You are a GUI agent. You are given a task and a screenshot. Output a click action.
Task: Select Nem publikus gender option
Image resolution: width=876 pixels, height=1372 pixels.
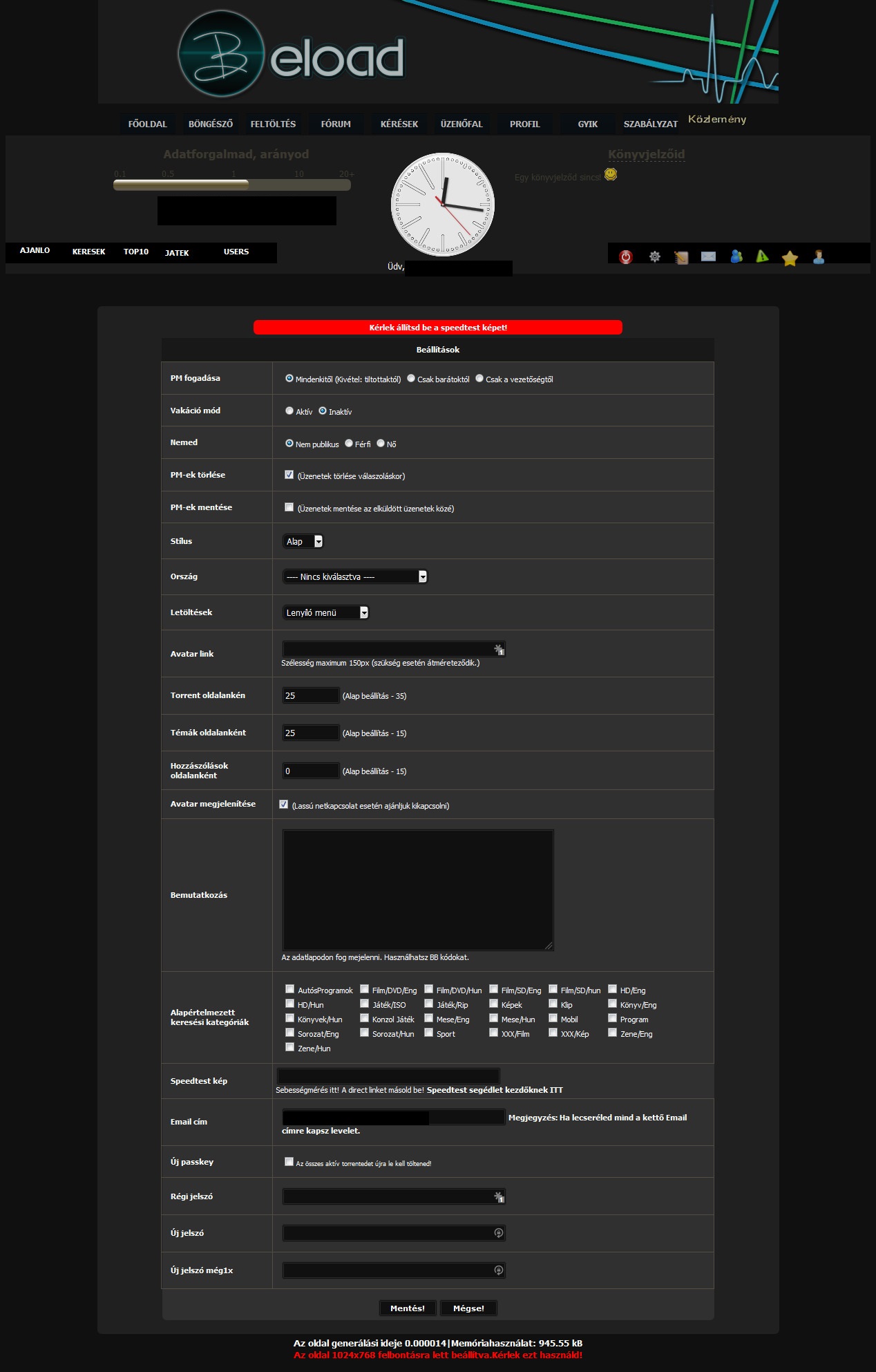tap(289, 443)
